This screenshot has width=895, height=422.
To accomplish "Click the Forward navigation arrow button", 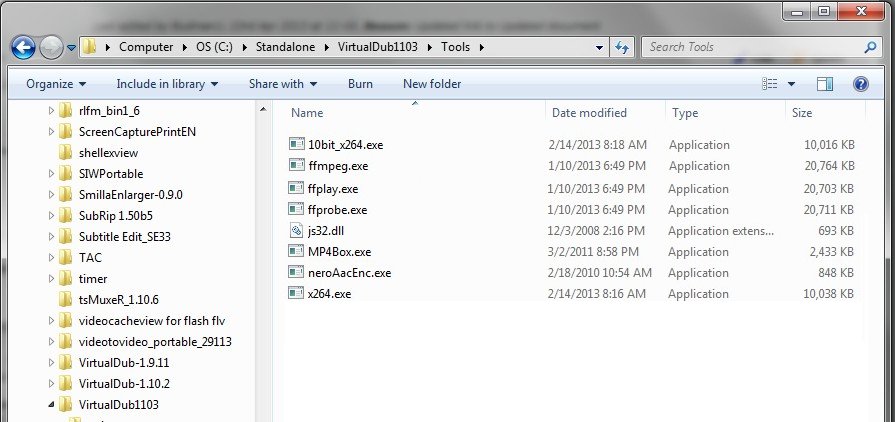I will (x=51, y=48).
